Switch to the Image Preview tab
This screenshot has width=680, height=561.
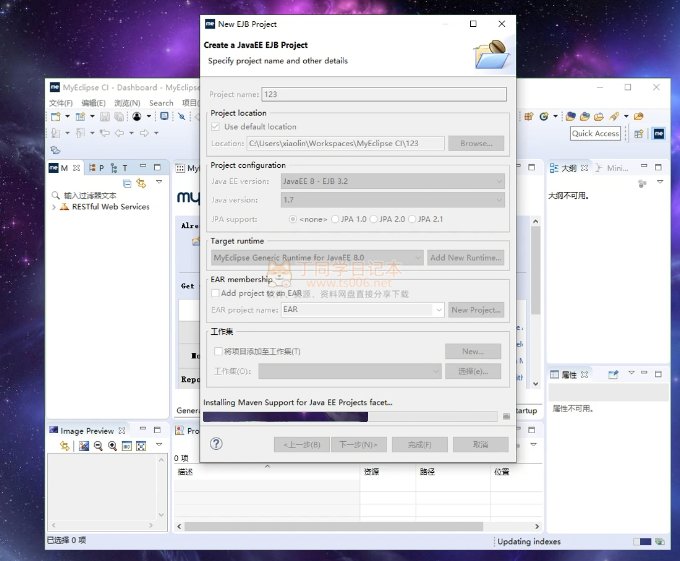86,431
